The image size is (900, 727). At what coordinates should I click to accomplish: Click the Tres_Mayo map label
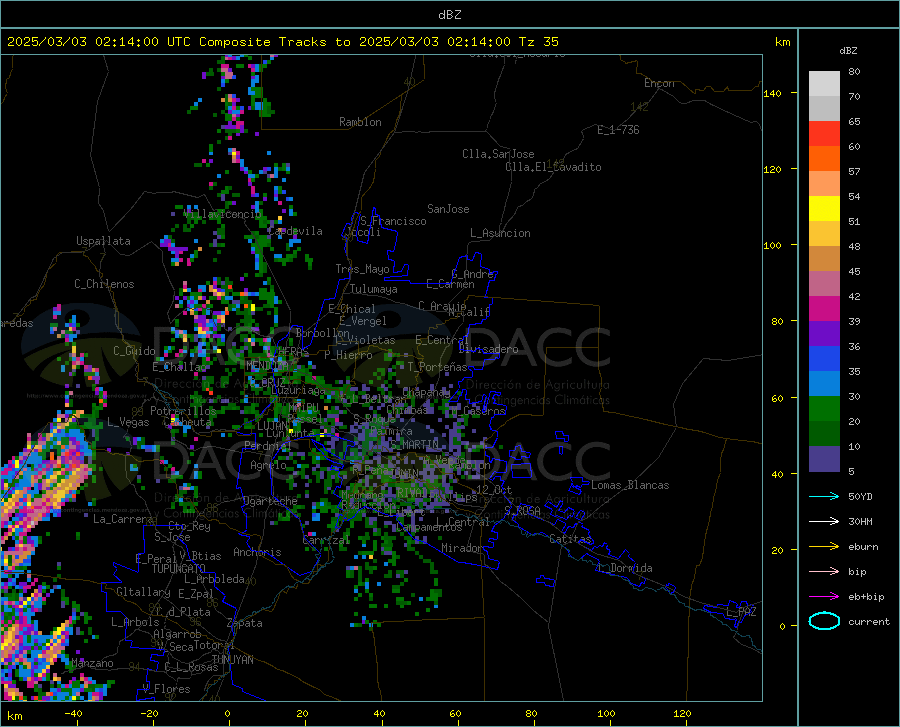(362, 269)
